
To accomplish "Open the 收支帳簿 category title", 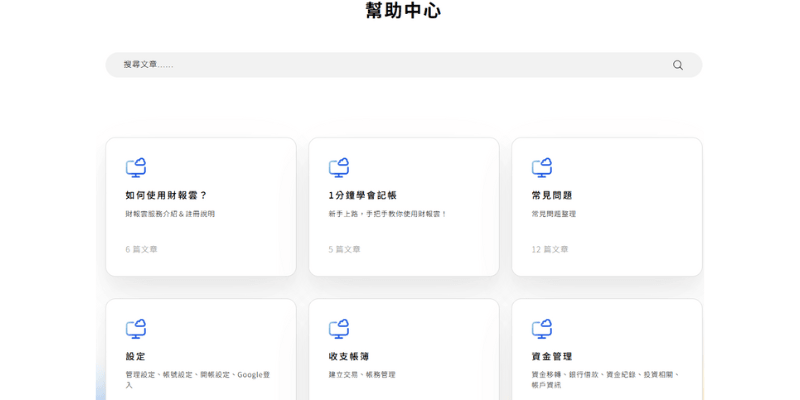I will [349, 356].
